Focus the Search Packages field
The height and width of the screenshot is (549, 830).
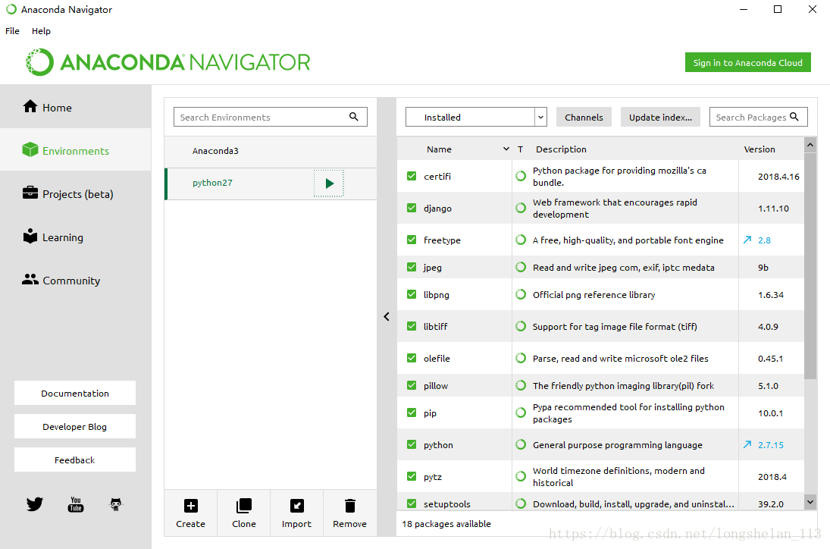coord(758,117)
